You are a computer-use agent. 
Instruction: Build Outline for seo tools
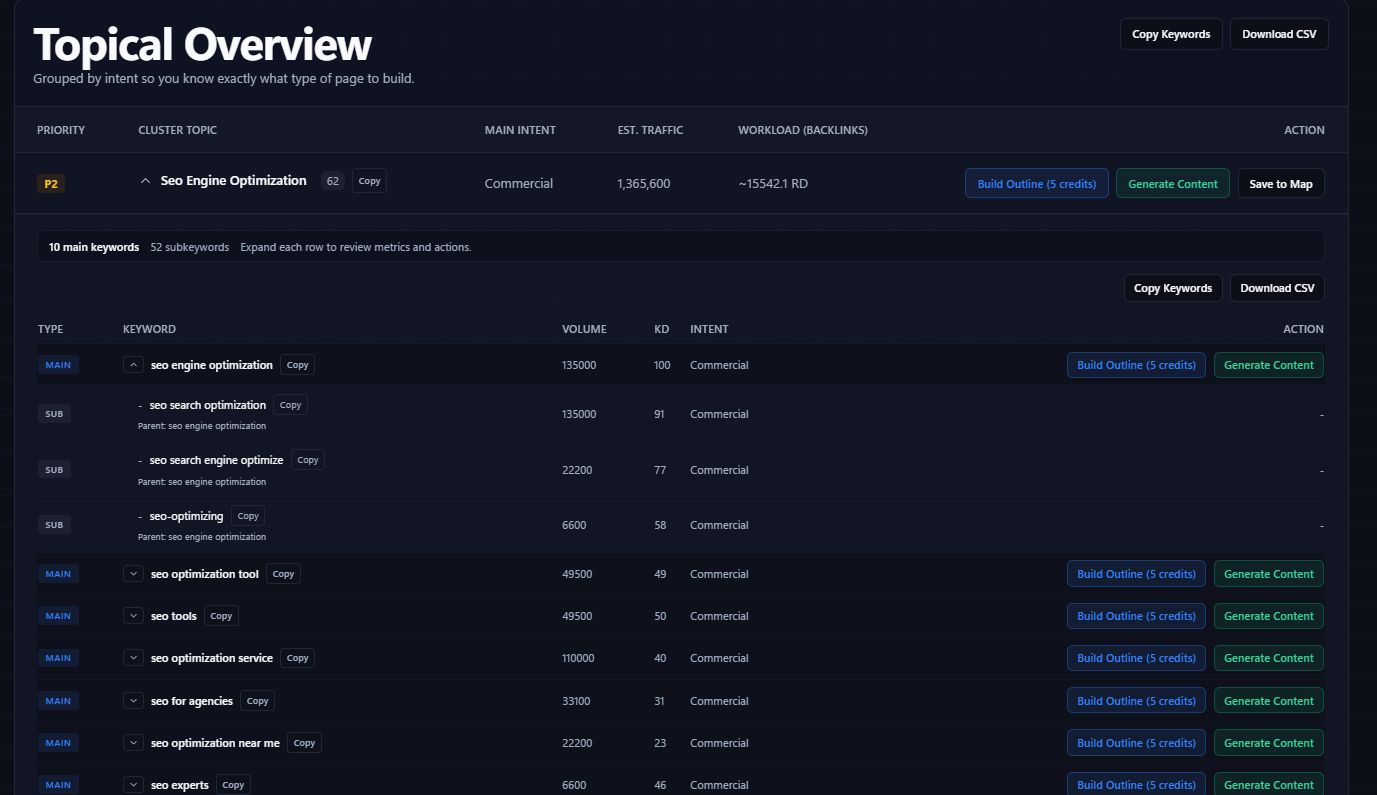[x=1136, y=616]
